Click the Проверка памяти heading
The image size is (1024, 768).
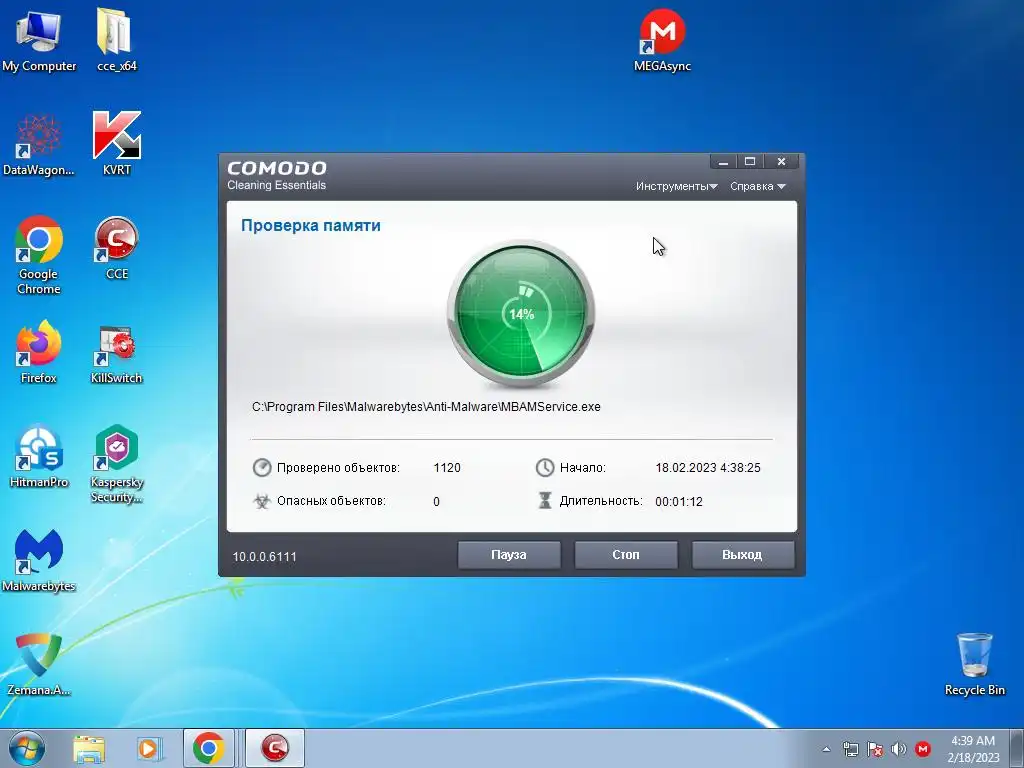[x=311, y=225]
